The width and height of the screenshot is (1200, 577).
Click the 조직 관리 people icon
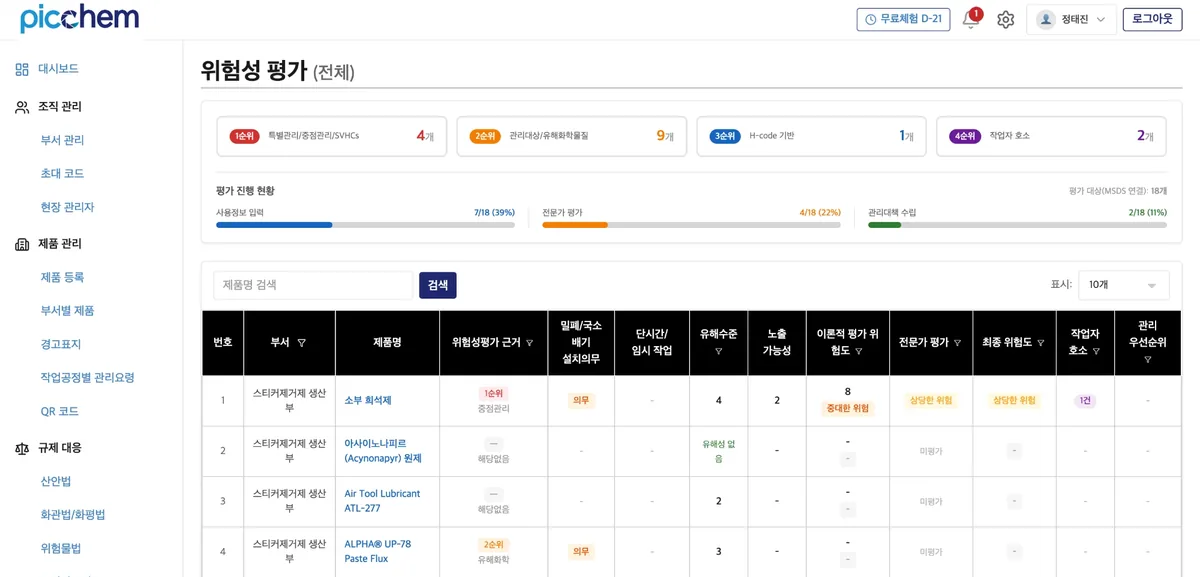tap(22, 107)
